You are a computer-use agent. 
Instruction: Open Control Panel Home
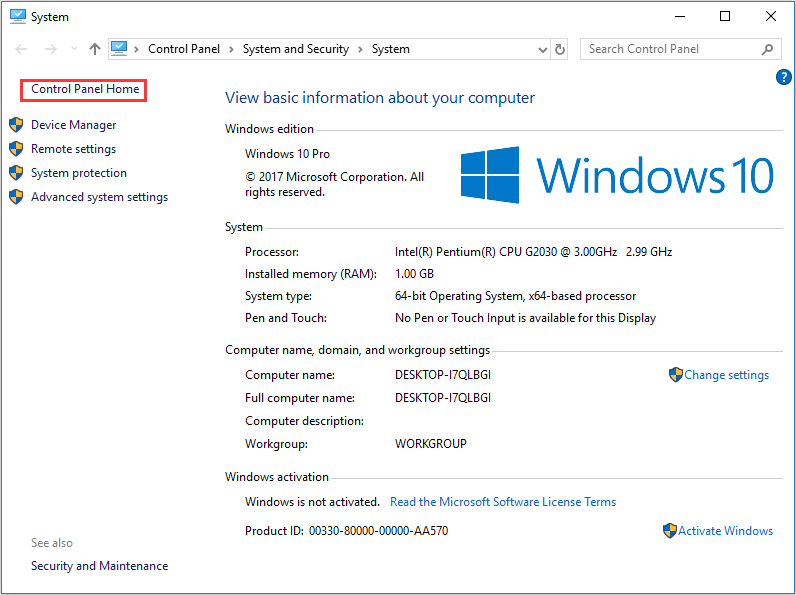tap(85, 89)
